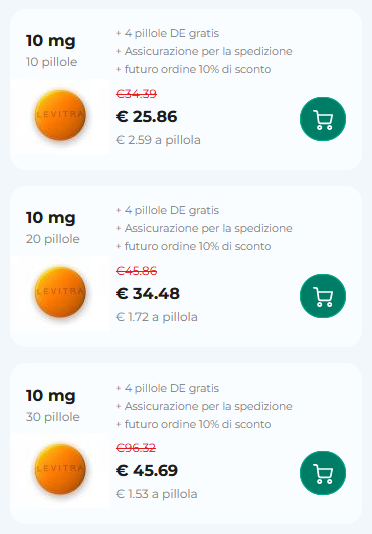Add 10 pillole pack to cart
Screen dimensions: 372x534
point(323,119)
